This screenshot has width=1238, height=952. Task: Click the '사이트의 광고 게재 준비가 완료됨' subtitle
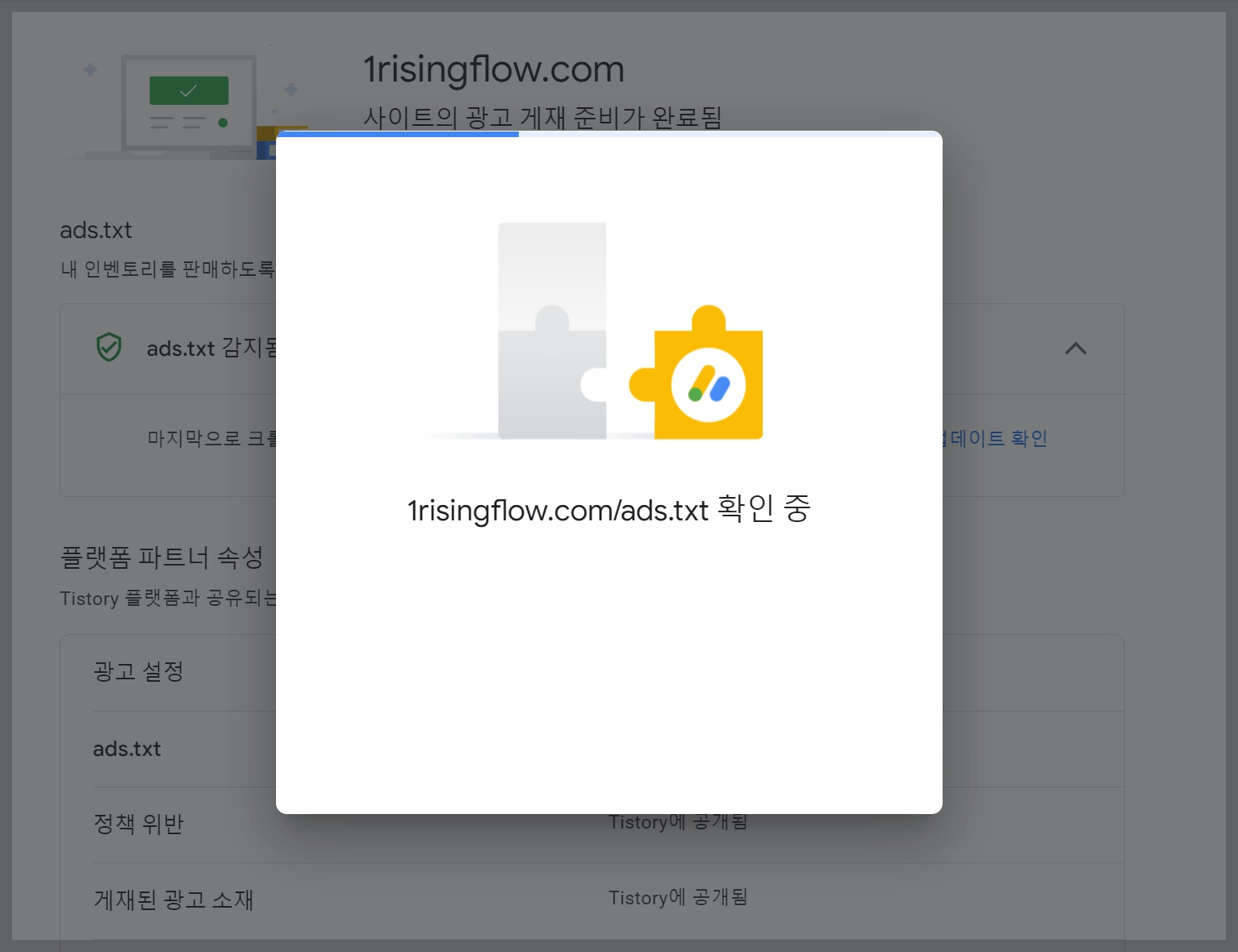542,117
